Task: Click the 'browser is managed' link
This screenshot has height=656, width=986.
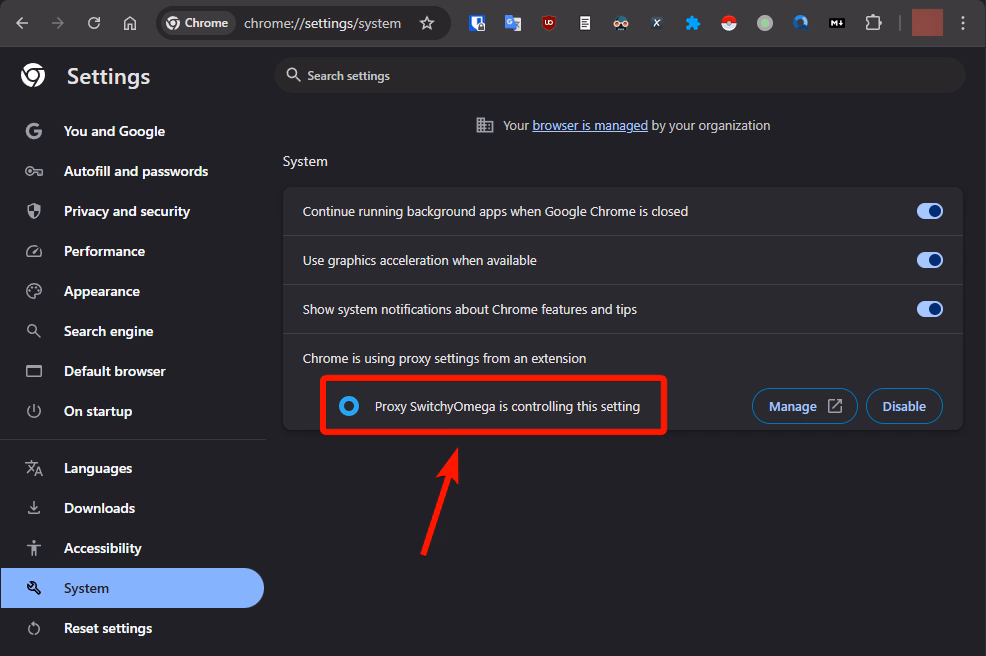Action: [x=590, y=125]
